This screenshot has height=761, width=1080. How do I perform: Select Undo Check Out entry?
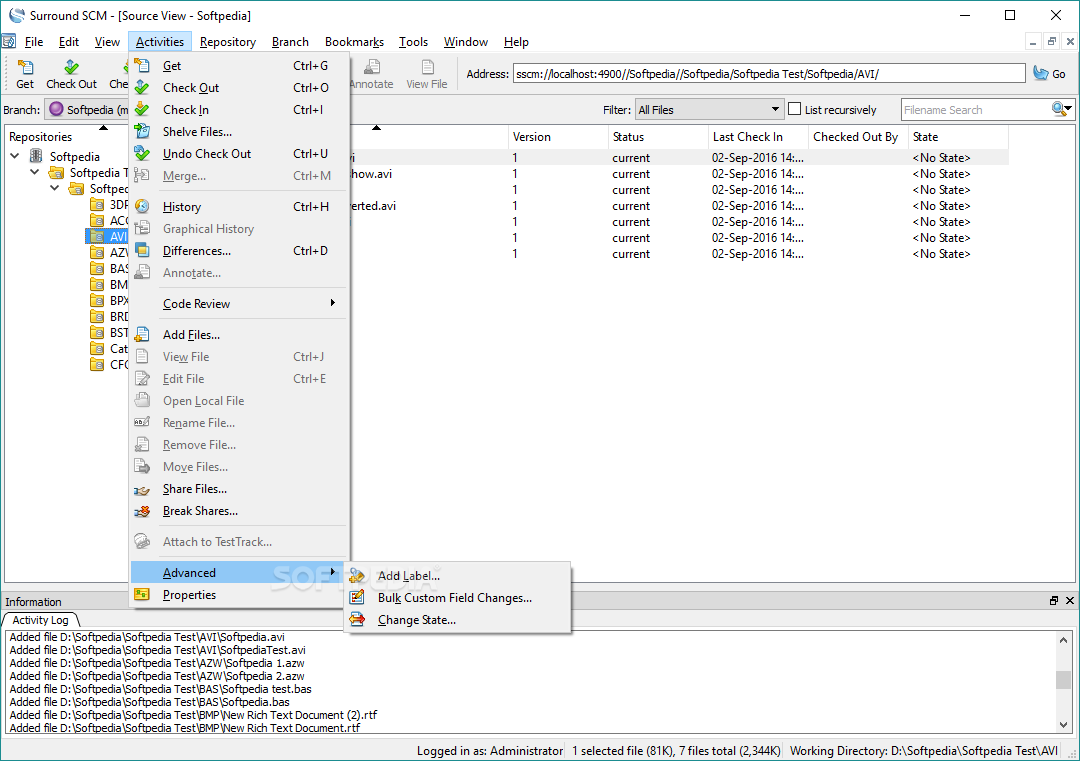coord(239,154)
